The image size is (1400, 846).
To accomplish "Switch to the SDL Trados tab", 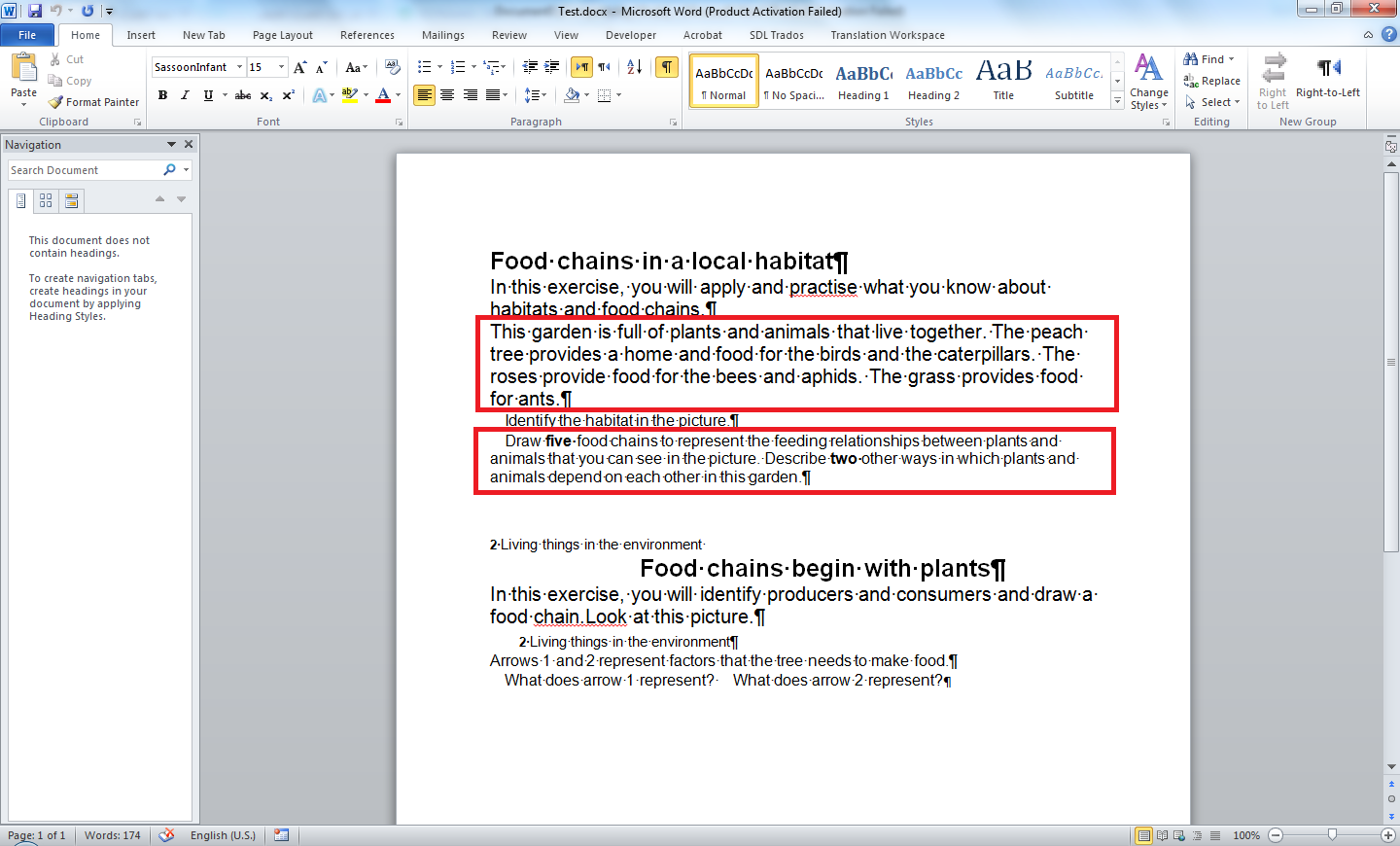I will (777, 35).
